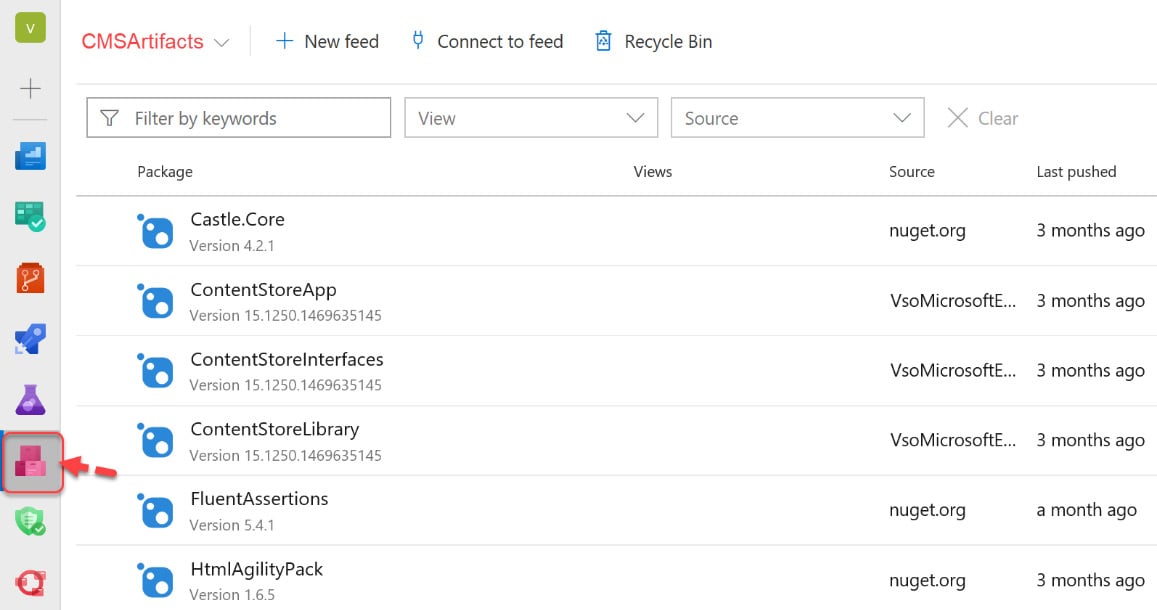Image resolution: width=1157 pixels, height=610 pixels.
Task: Click 'Version 4.2.1' under Castle.Core
Action: point(232,246)
